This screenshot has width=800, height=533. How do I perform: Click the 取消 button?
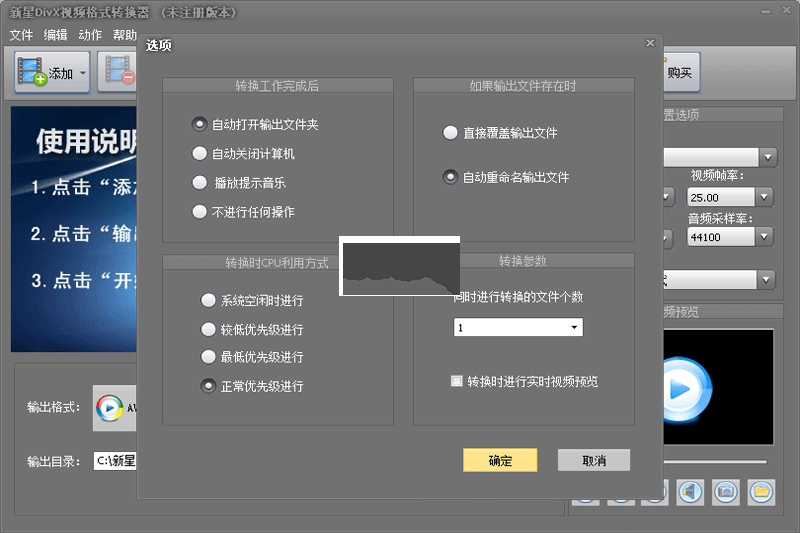pos(594,460)
